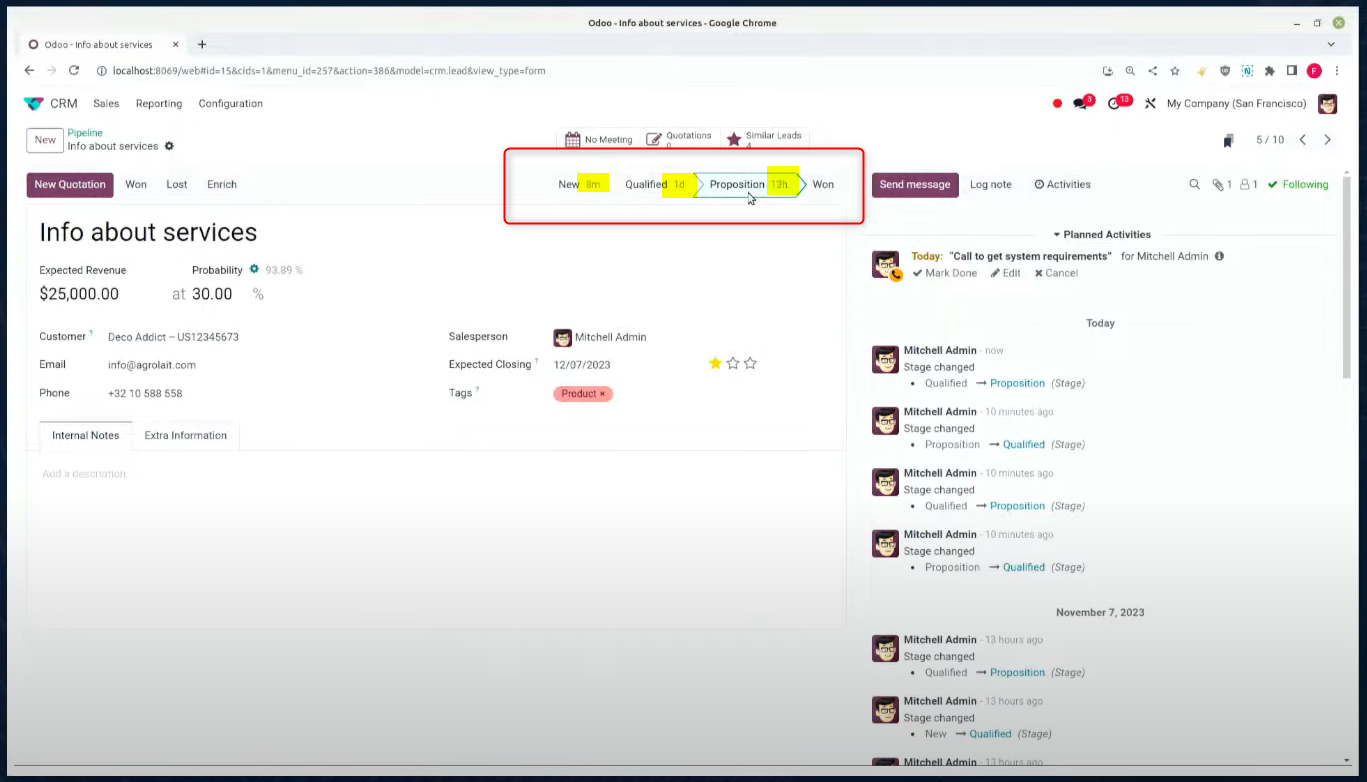The image size is (1367, 782).
Task: Open Chrome's three-dot menu
Action: (x=1337, y=71)
